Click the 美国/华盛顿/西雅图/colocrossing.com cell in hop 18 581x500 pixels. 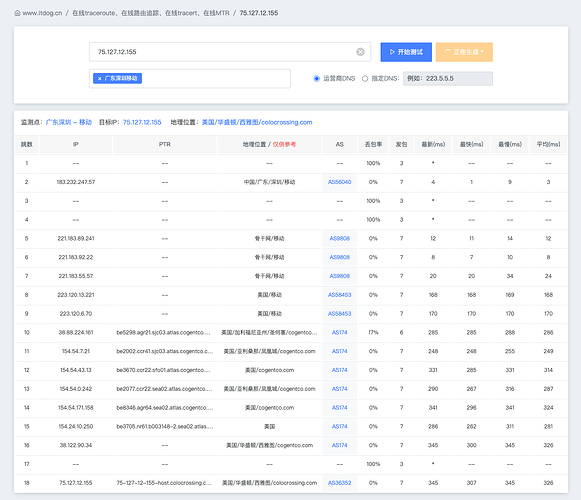269,483
